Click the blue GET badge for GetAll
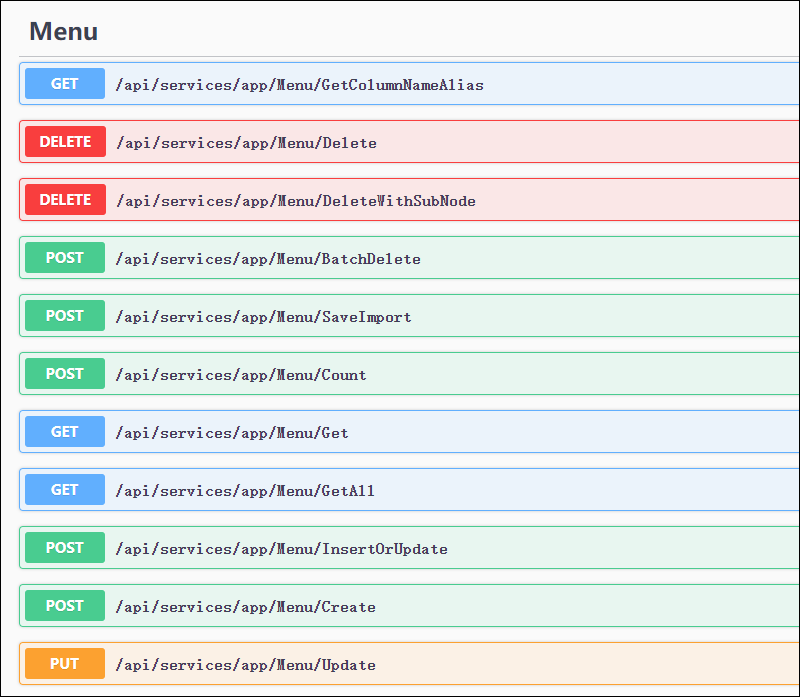800x697 pixels. (65, 489)
